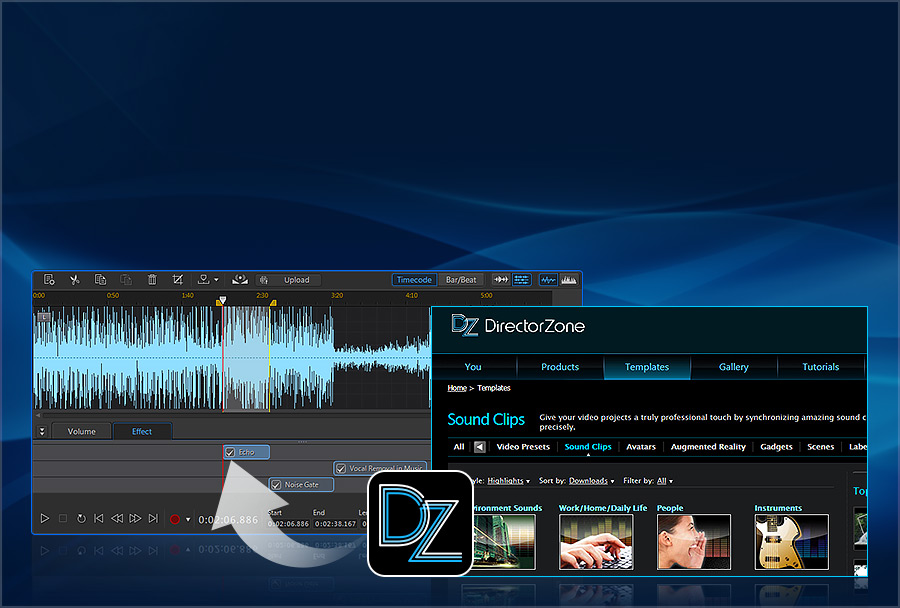This screenshot has width=900, height=608.
Task: Select the Augmented Reality category
Action: tap(708, 447)
